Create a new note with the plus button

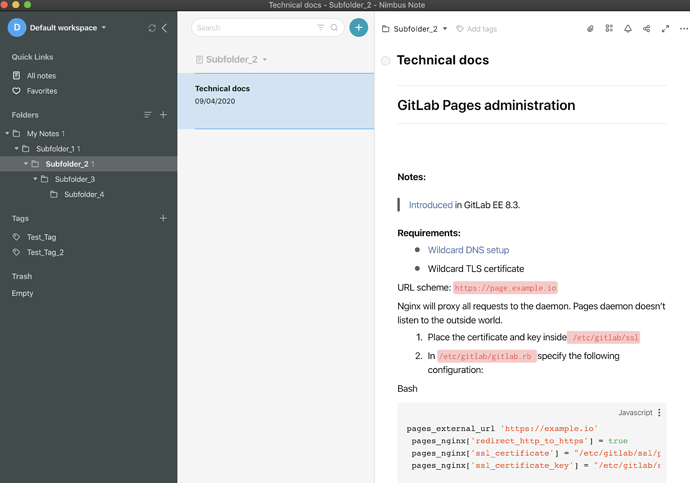click(x=359, y=28)
